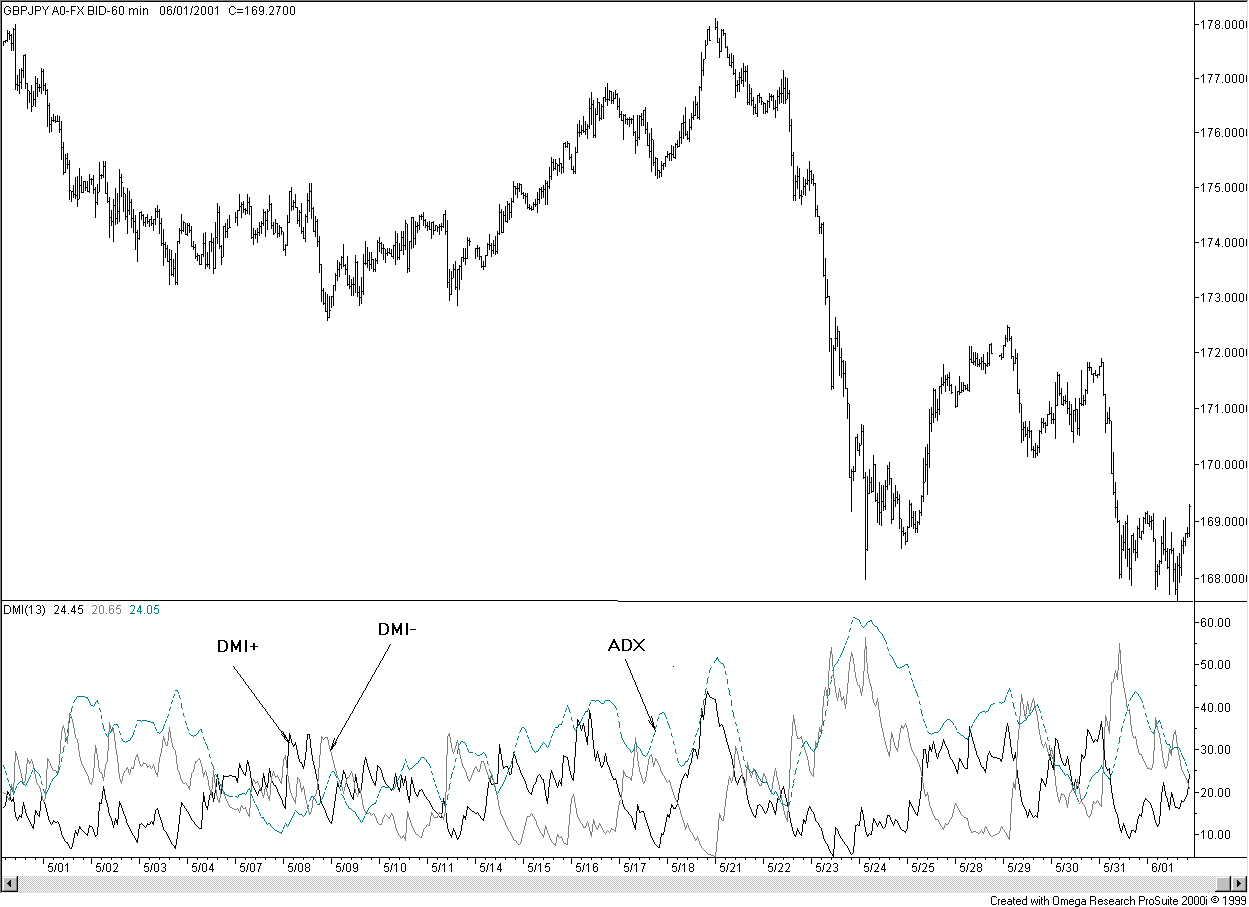Click the black 24.45 DMI value
This screenshot has width=1249, height=907.
(x=68, y=609)
